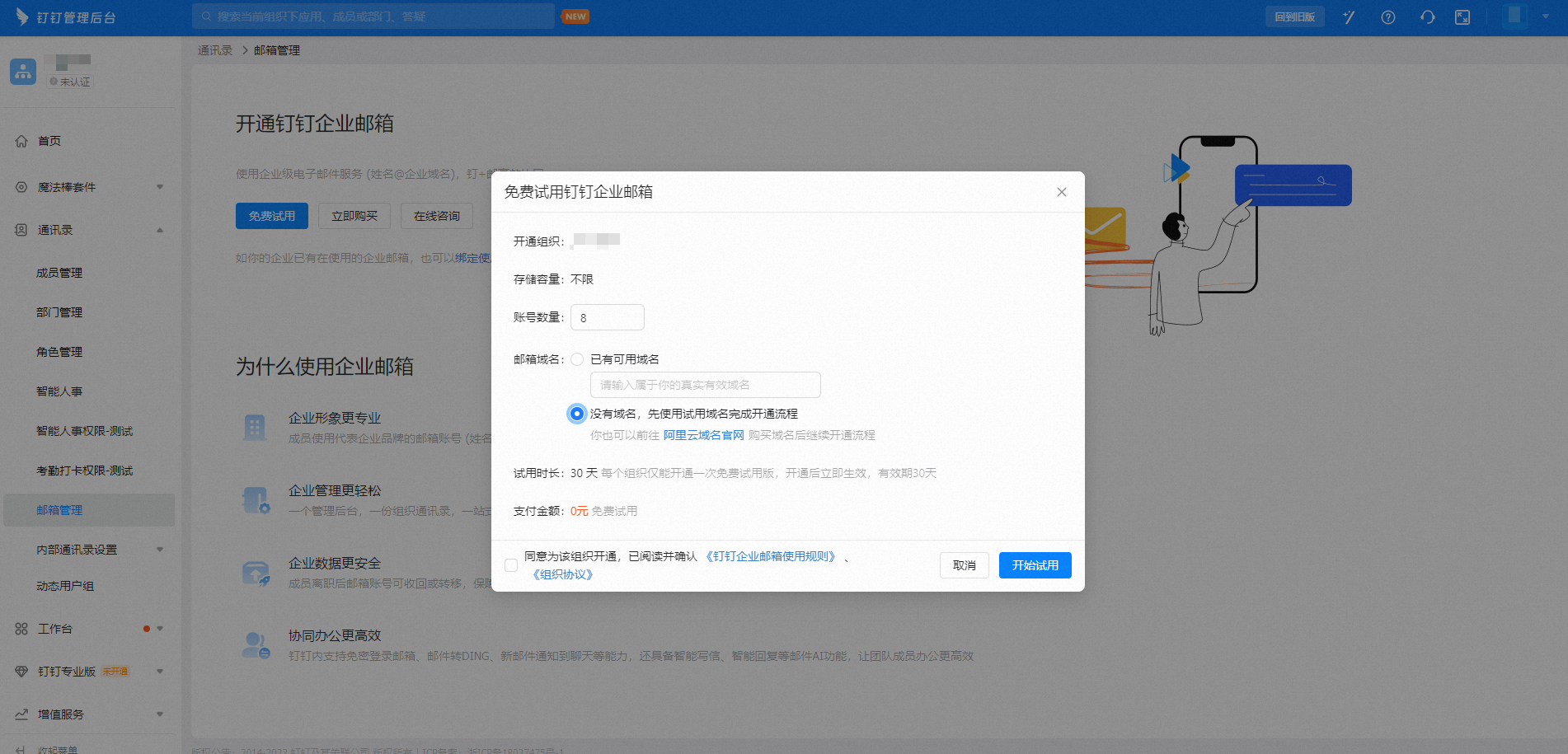
Task: Click the top search box
Action: click(373, 16)
